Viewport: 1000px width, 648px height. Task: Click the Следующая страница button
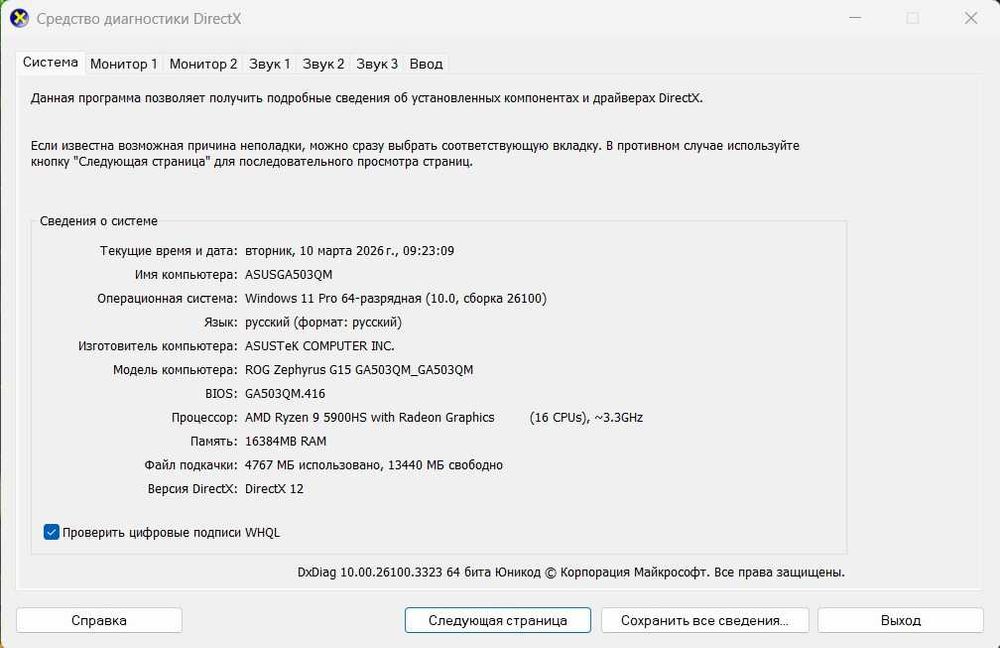497,620
